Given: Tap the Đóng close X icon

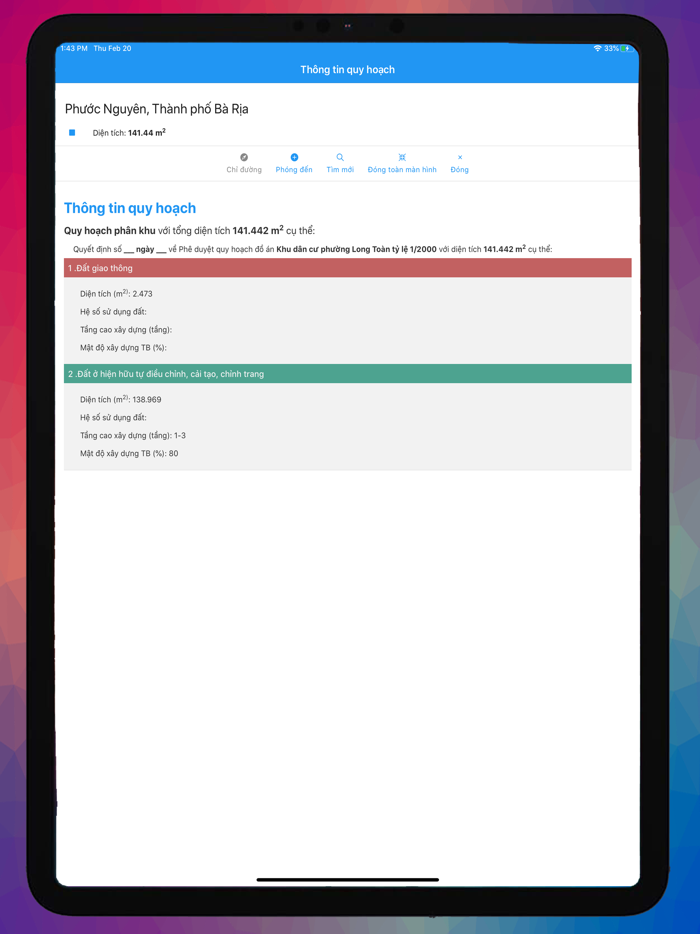Looking at the screenshot, I should point(459,157).
